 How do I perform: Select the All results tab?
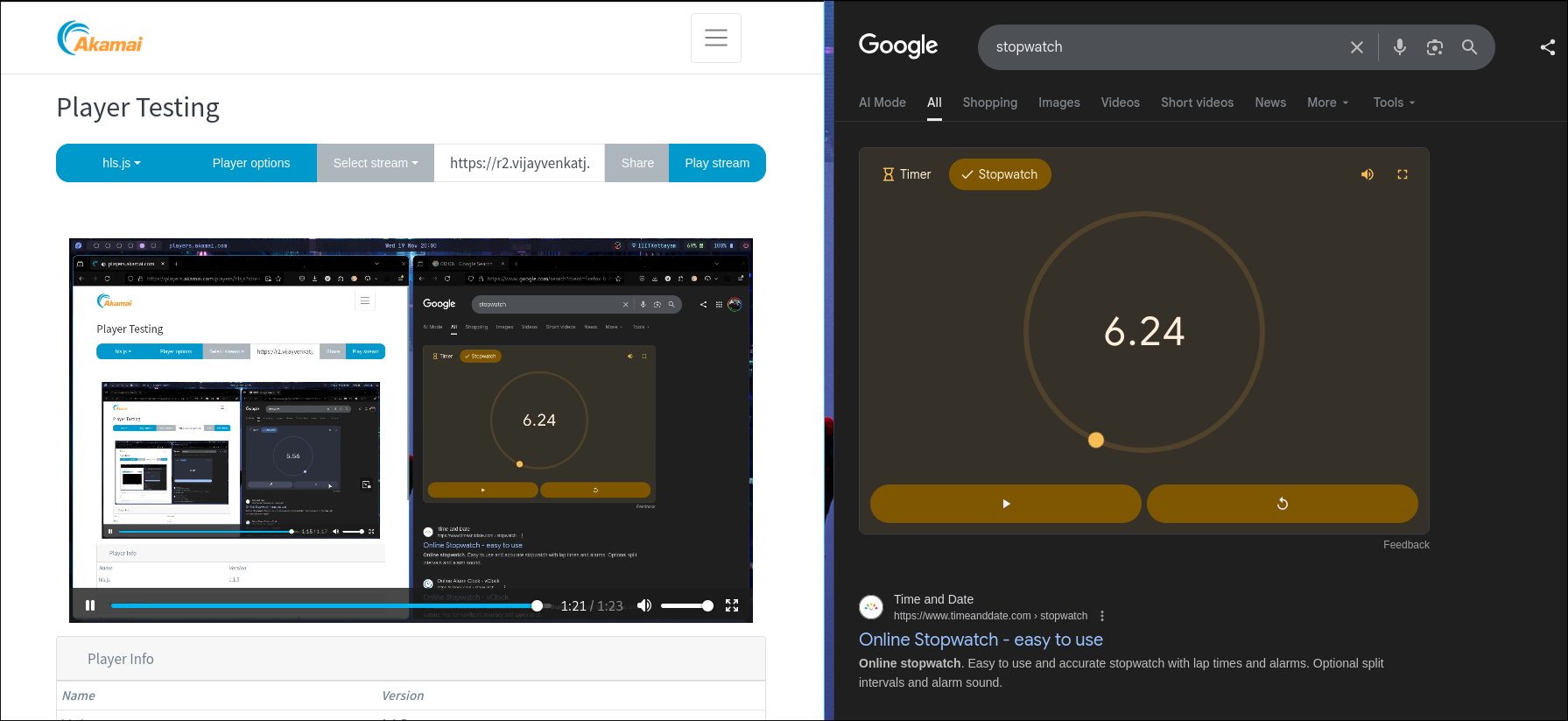pyautogui.click(x=934, y=102)
